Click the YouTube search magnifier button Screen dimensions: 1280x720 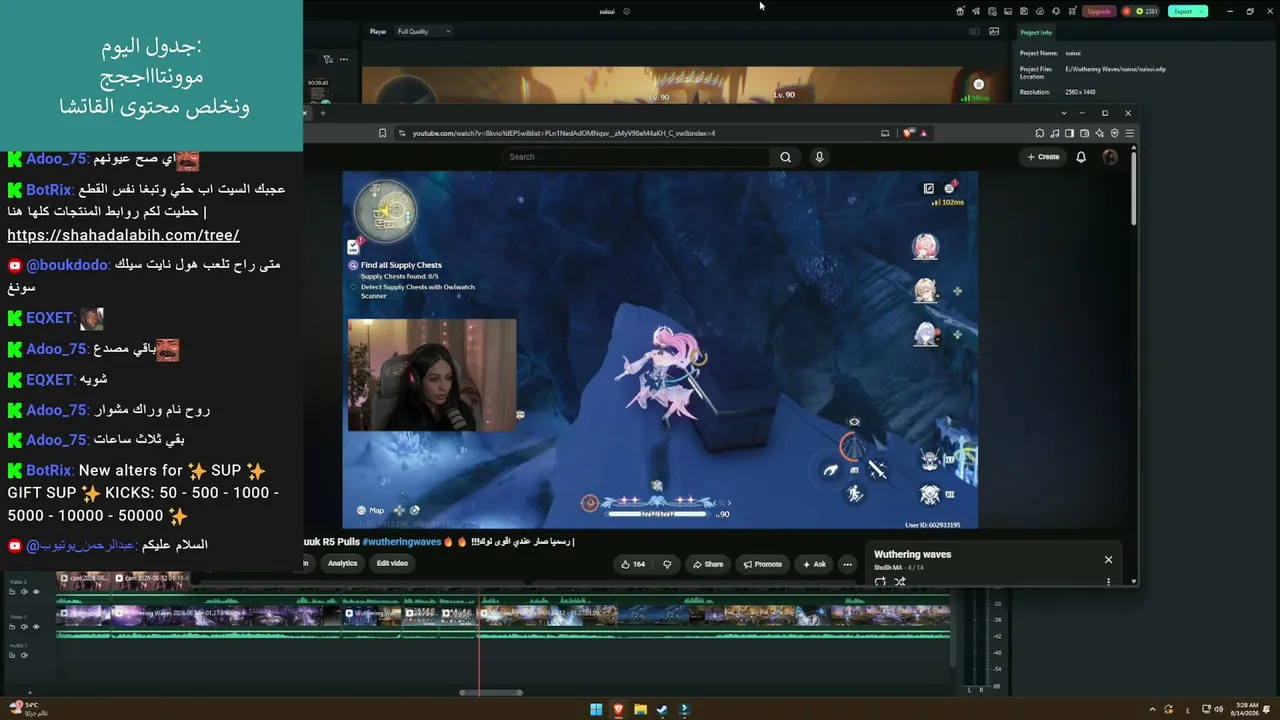(785, 157)
